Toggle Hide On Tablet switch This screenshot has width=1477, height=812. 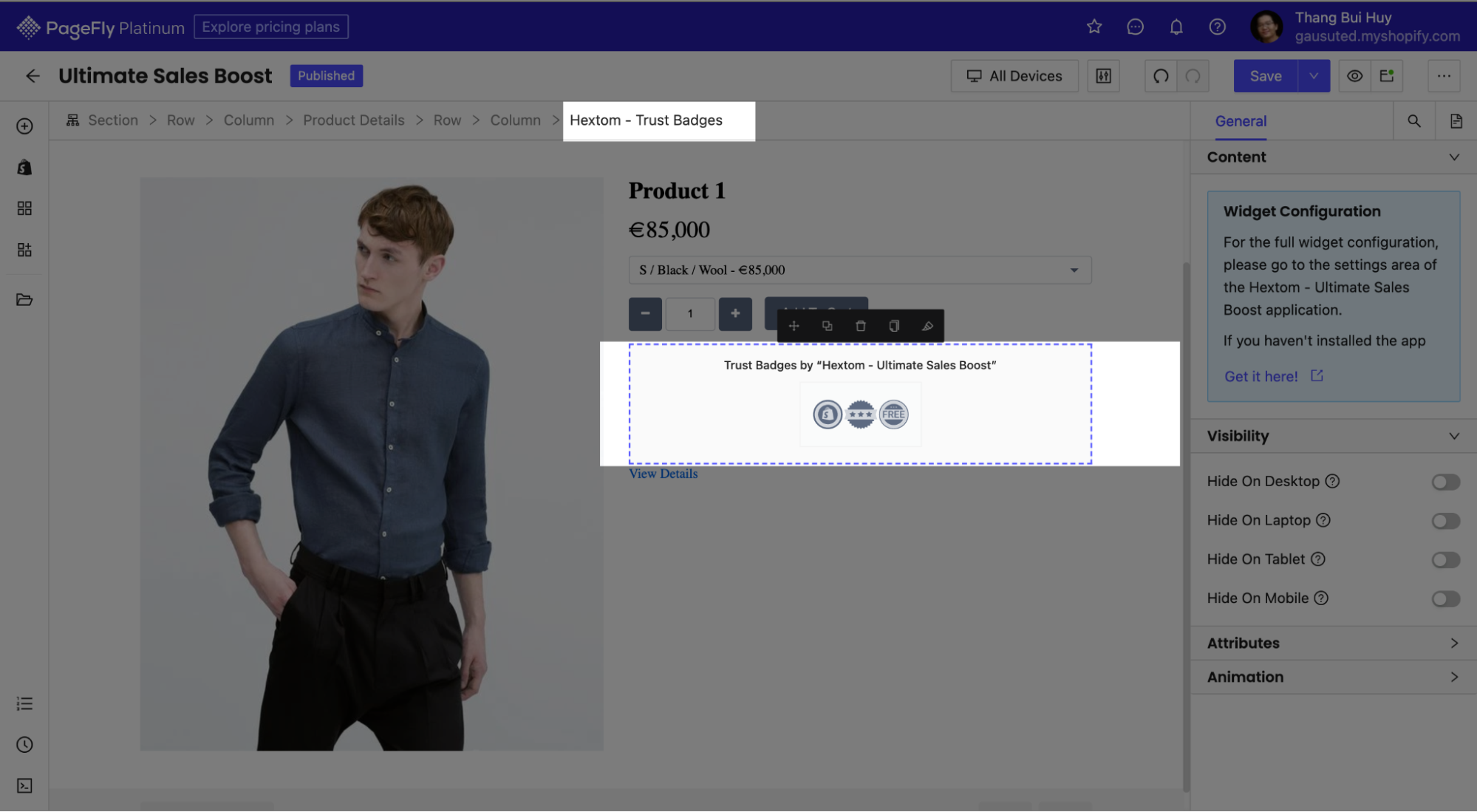click(x=1445, y=560)
